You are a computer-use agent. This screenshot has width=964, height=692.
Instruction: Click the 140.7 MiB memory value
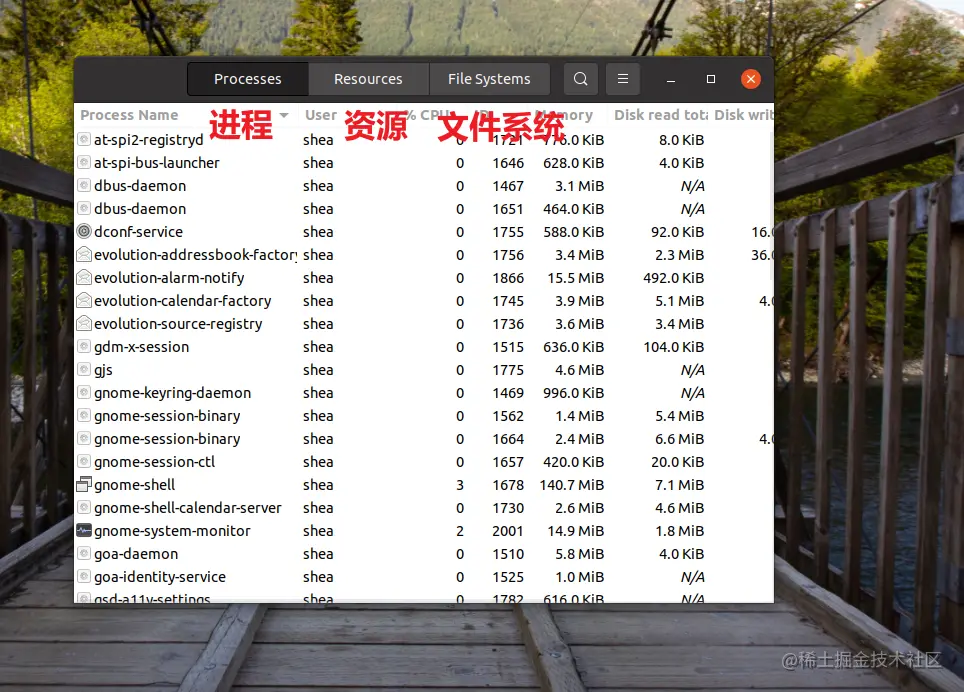tap(572, 485)
